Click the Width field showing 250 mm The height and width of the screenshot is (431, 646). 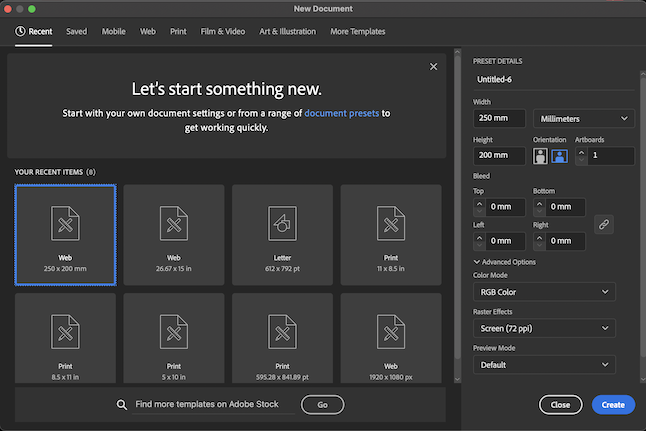[x=499, y=118]
